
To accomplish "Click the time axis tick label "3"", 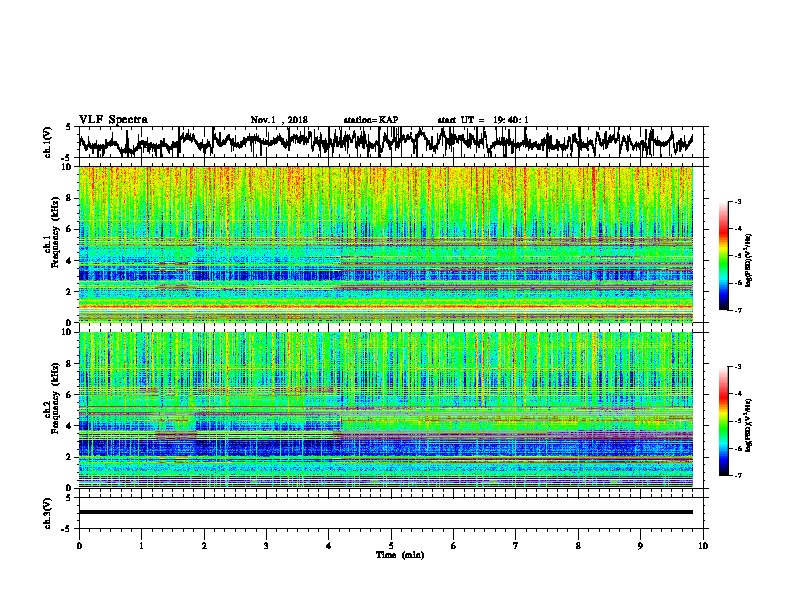I will click(266, 546).
